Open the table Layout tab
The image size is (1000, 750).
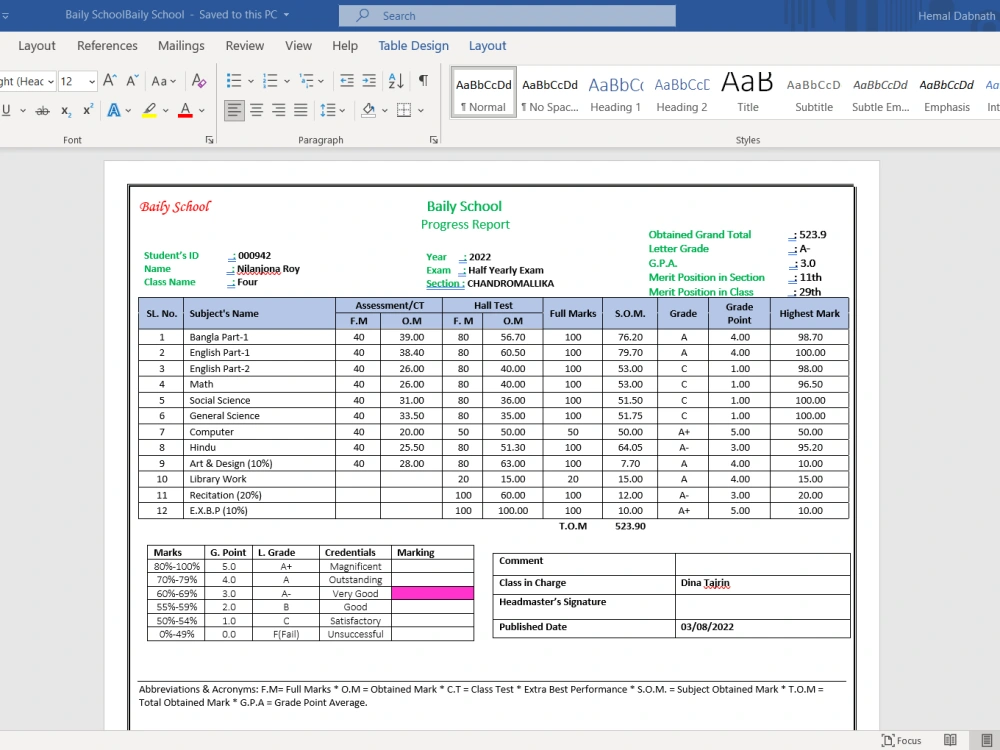[x=487, y=46]
